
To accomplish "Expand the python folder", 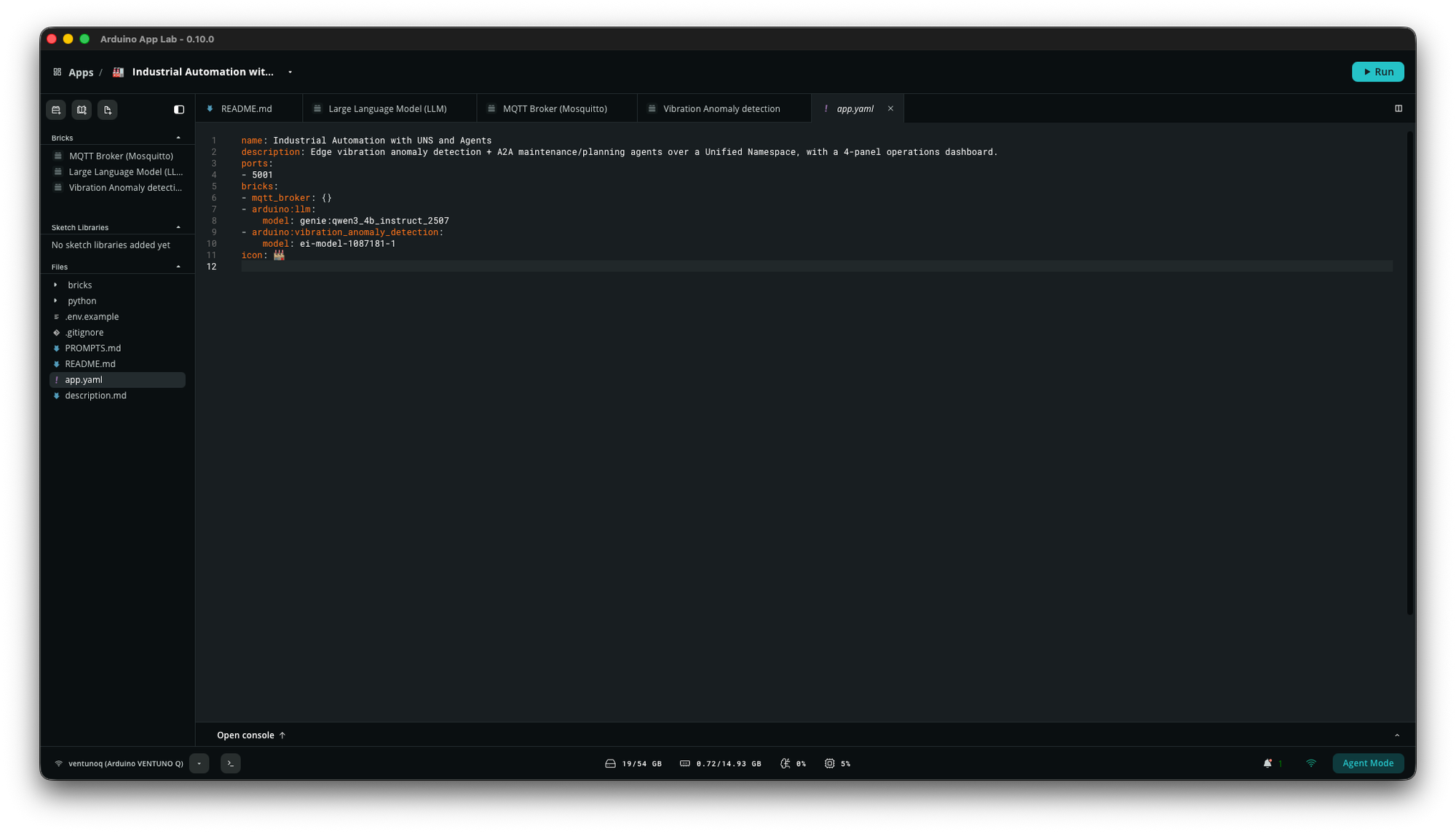I will pyautogui.click(x=55, y=301).
